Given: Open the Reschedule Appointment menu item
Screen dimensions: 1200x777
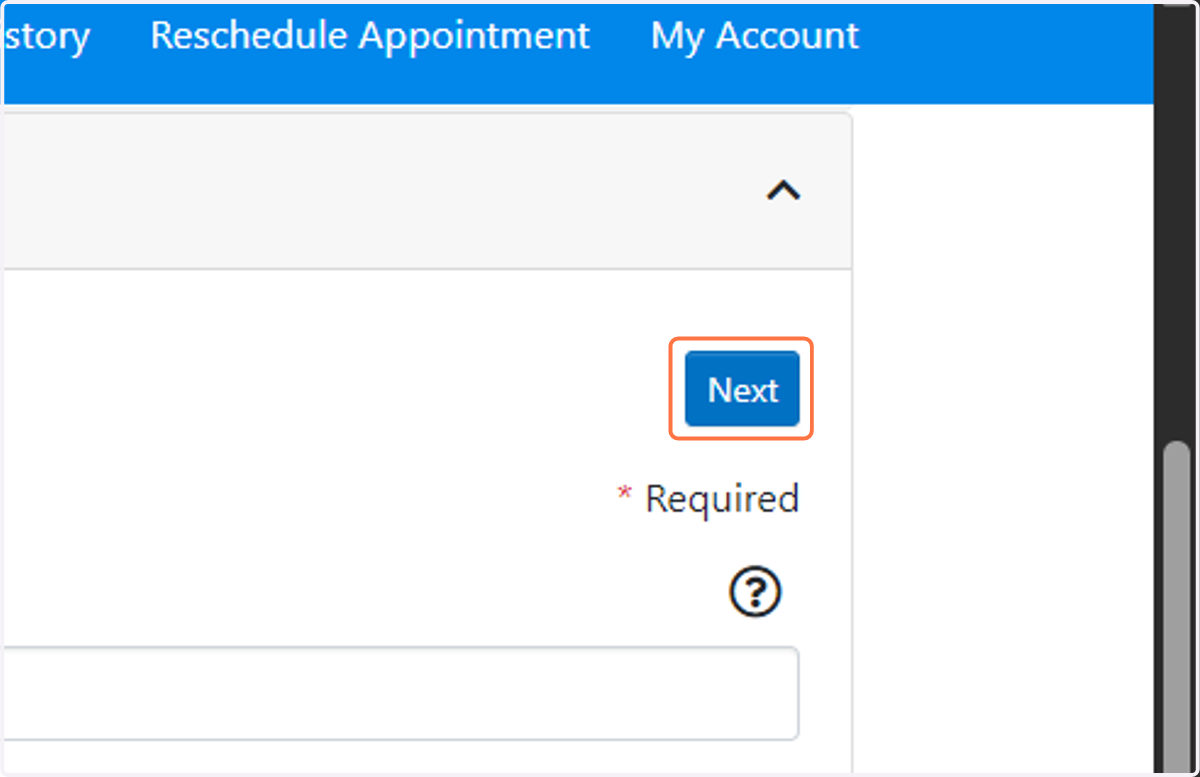Looking at the screenshot, I should 370,36.
